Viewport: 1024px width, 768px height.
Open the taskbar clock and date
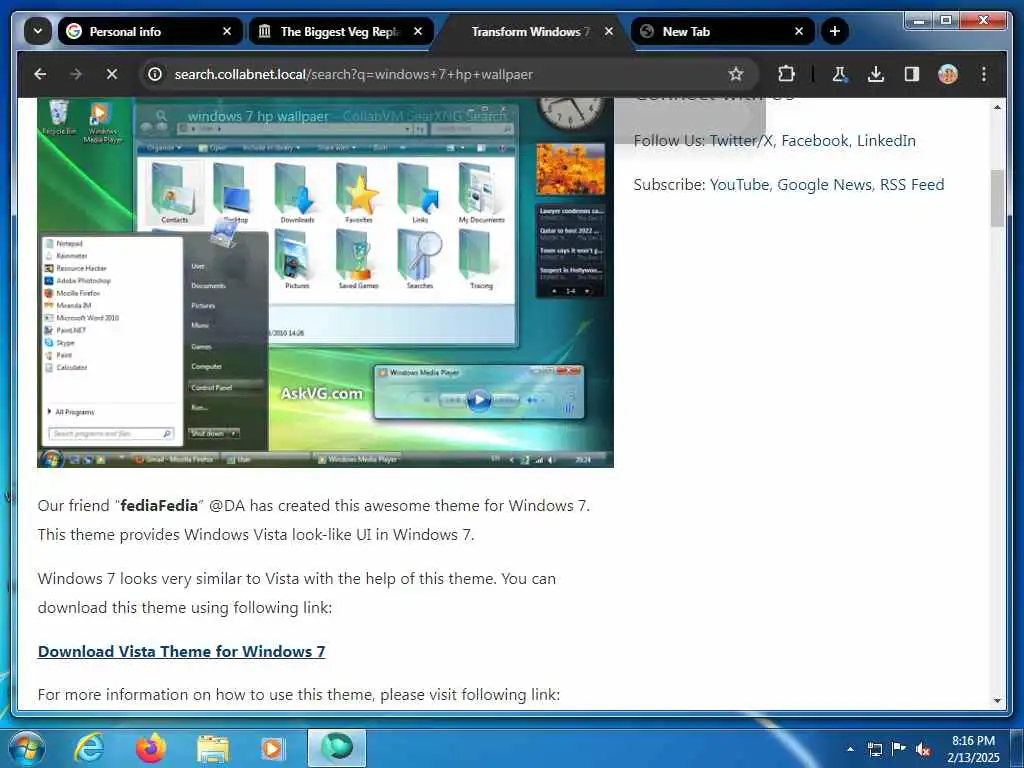[x=973, y=749]
